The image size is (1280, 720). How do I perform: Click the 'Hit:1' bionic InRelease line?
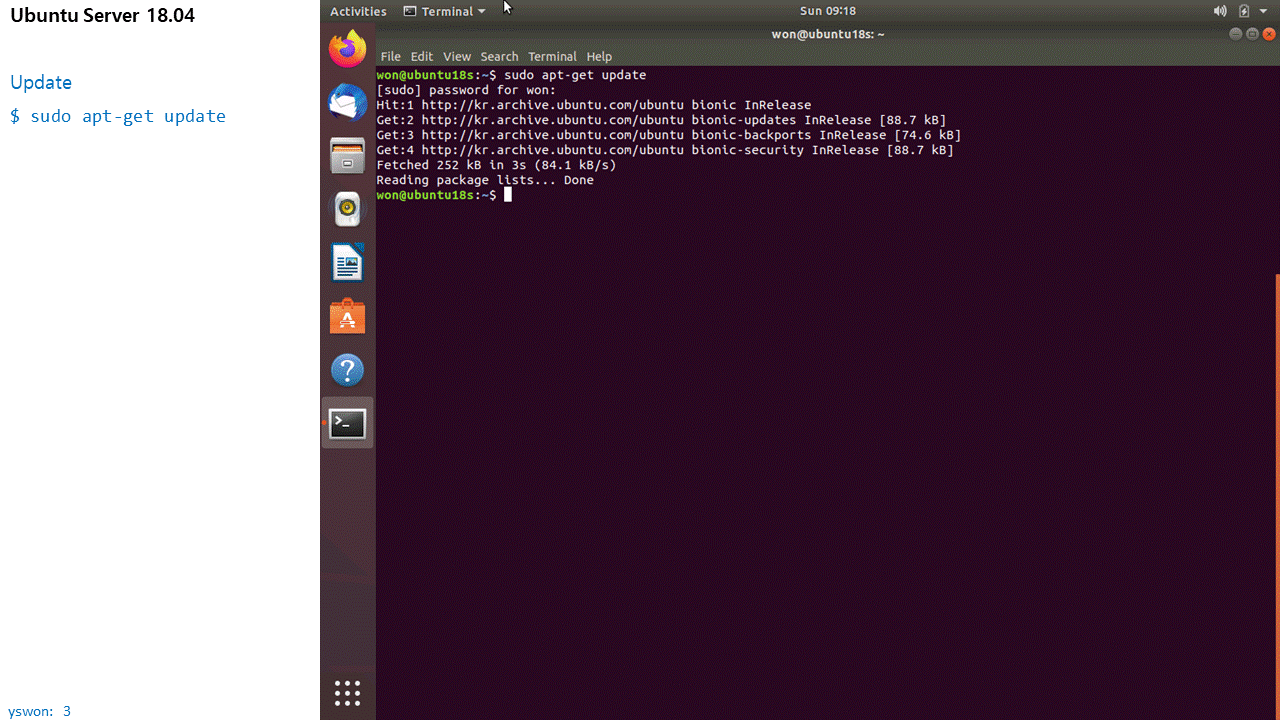tap(594, 105)
